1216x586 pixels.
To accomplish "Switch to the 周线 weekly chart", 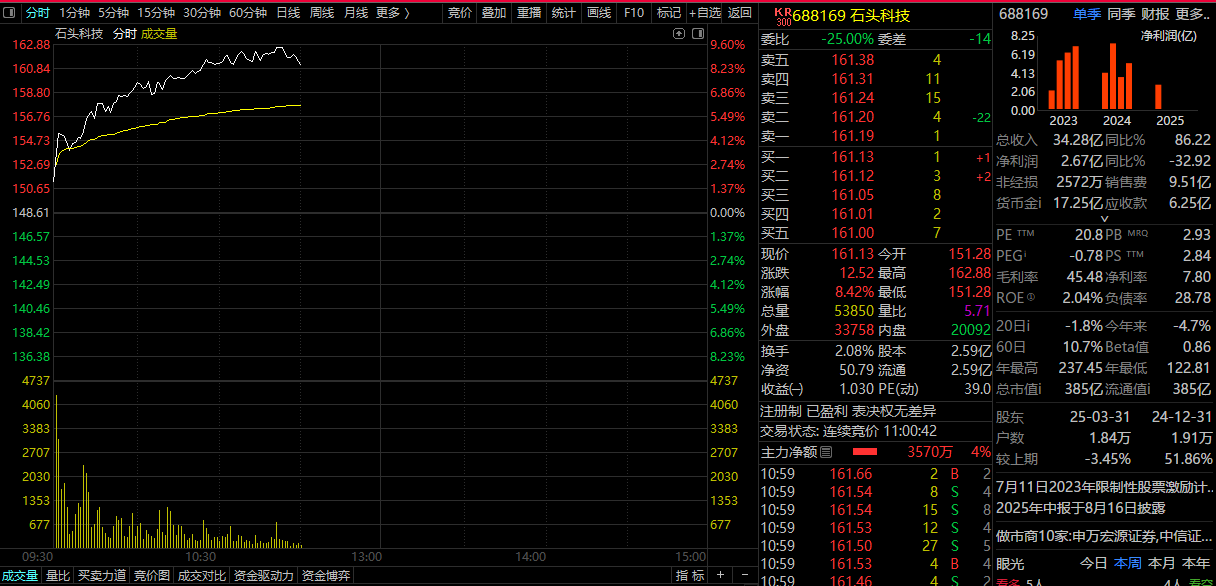I will (x=322, y=13).
